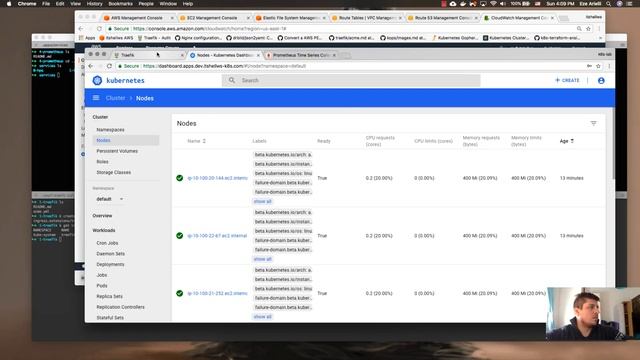Click the dashboard Search input field
640x360 pixels.
(351, 80)
